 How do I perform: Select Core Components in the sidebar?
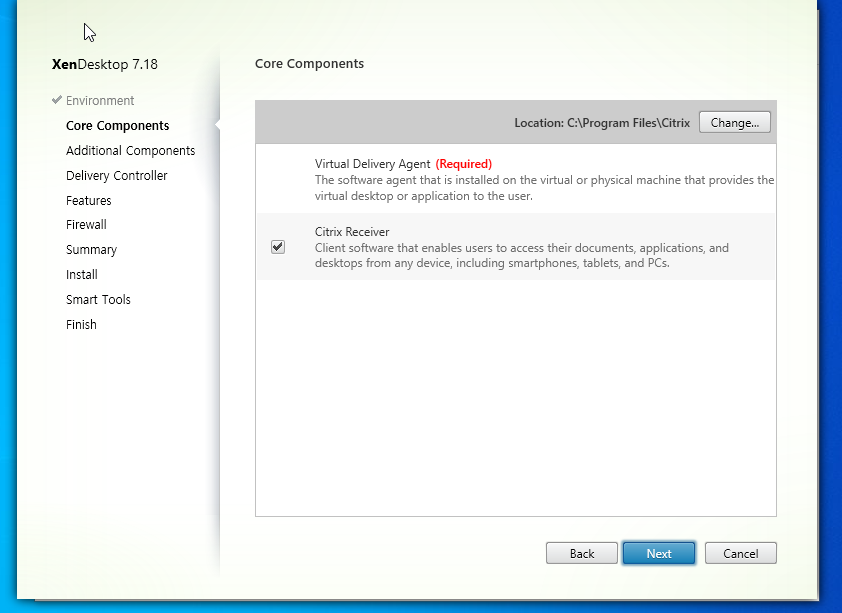click(118, 126)
